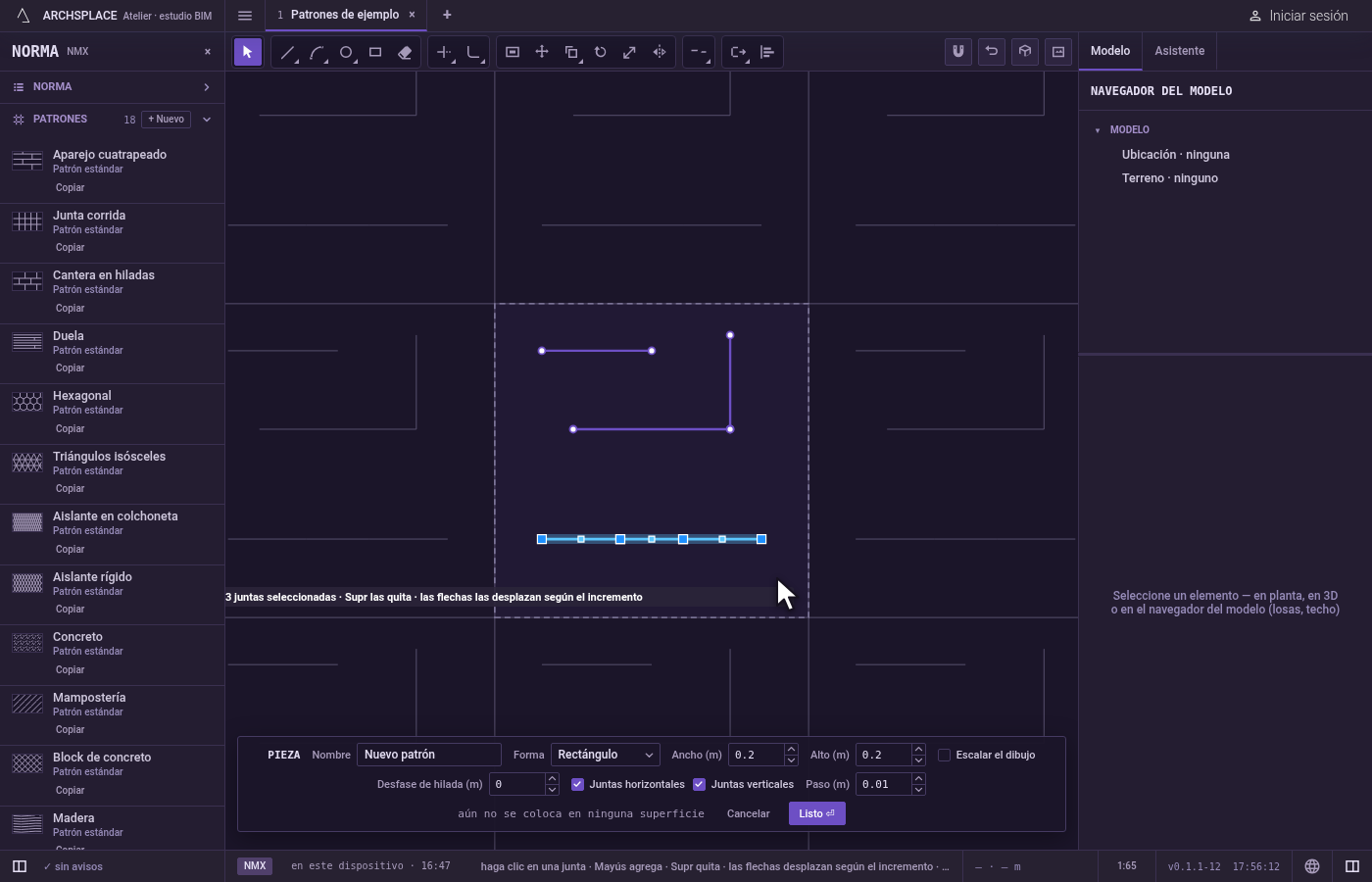Decrease the Alto value
Image resolution: width=1372 pixels, height=882 pixels.
pos(919,760)
